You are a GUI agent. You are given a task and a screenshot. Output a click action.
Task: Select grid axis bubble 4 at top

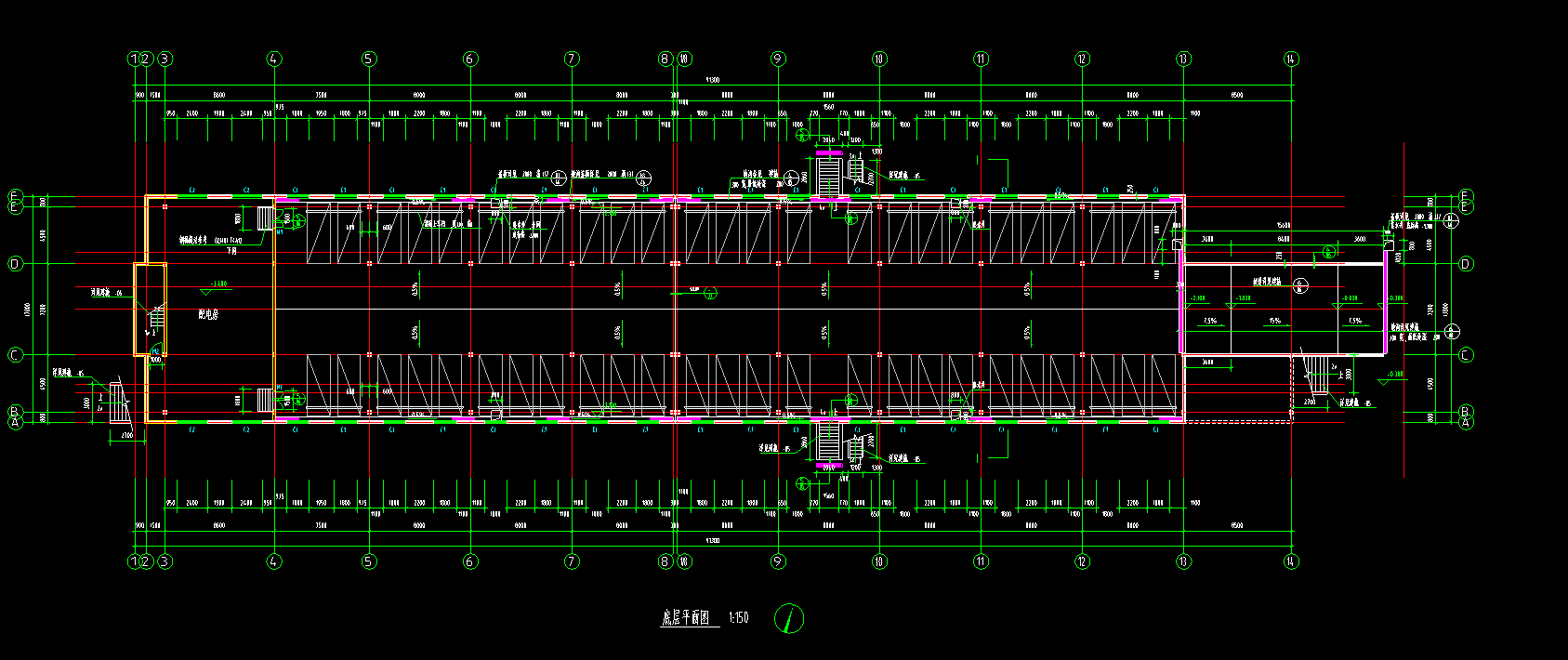point(273,59)
